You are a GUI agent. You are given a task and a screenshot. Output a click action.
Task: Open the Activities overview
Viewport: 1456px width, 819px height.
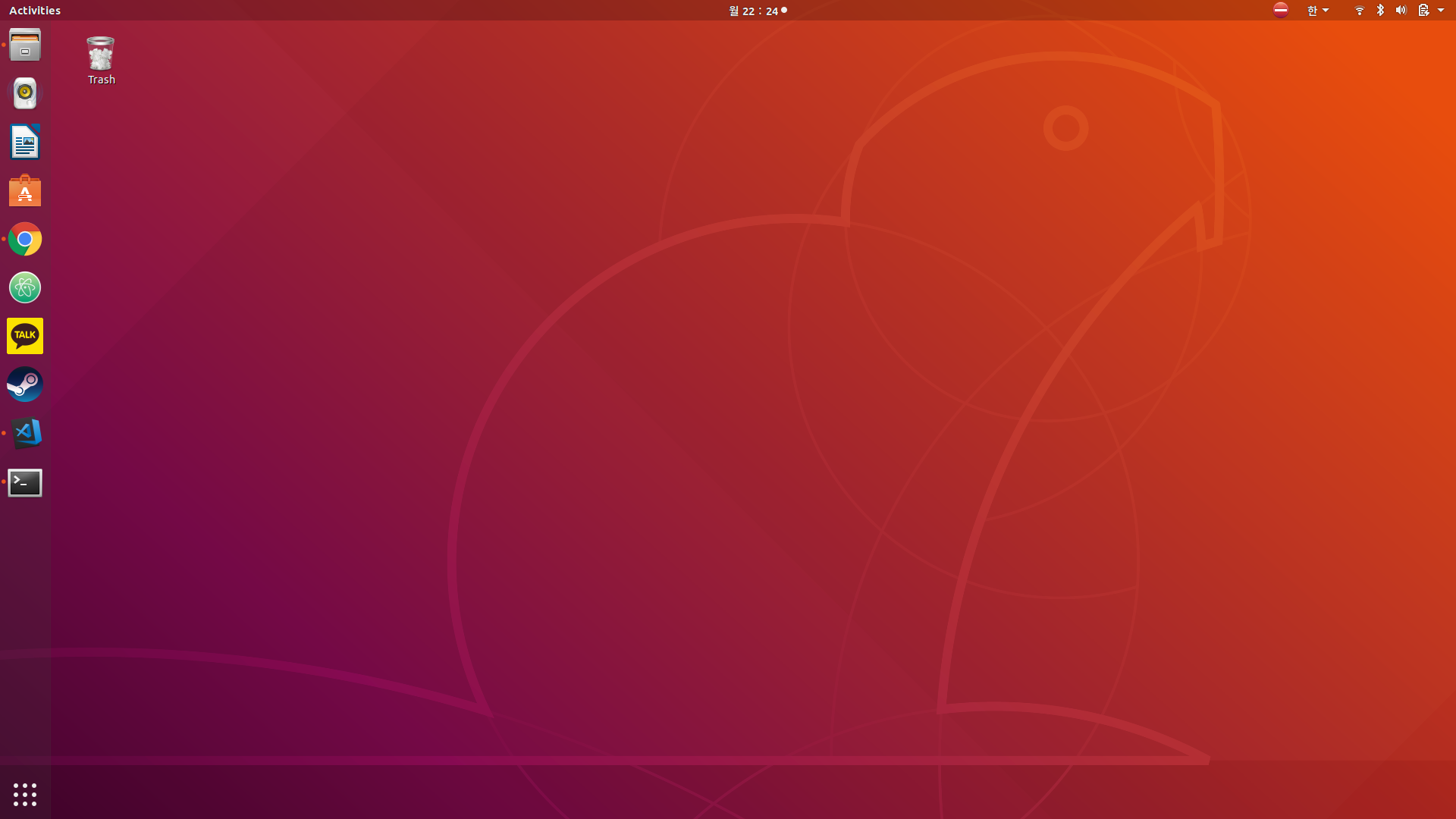tap(35, 11)
